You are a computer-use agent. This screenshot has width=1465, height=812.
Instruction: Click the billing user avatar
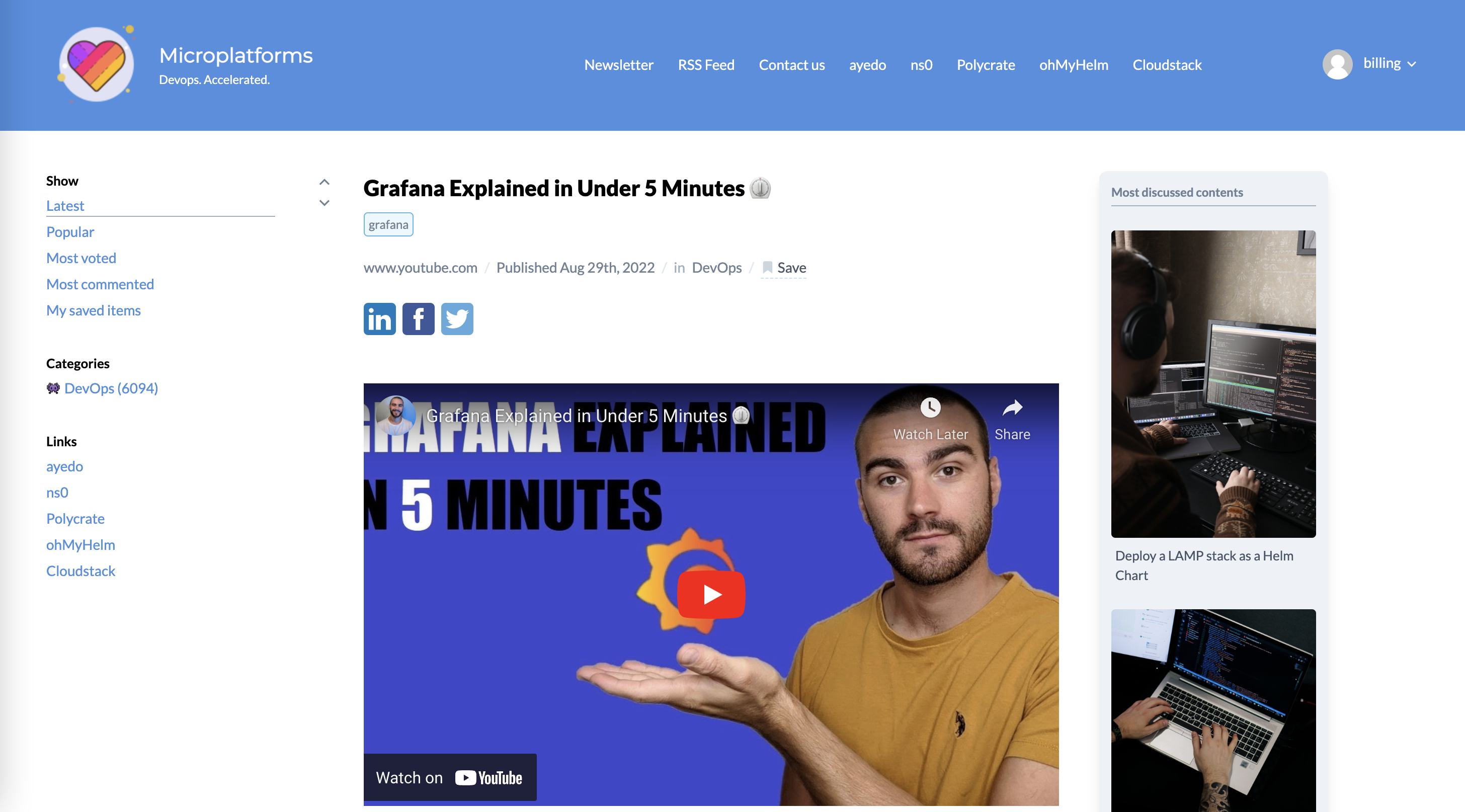(x=1337, y=64)
